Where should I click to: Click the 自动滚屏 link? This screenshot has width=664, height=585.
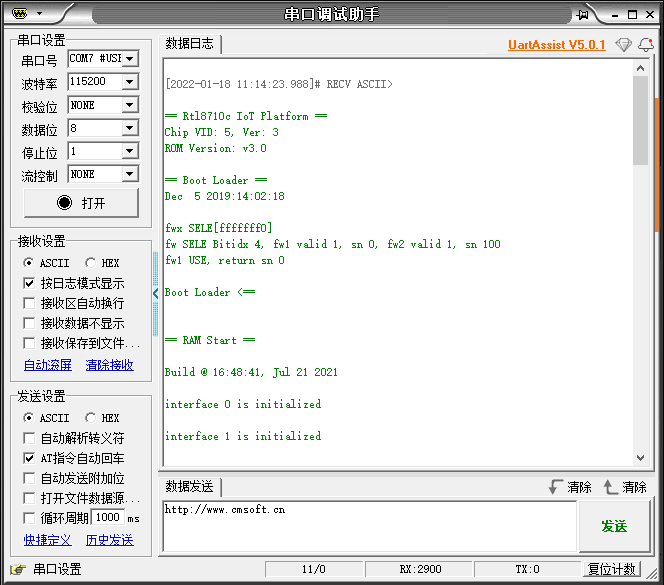[48, 365]
